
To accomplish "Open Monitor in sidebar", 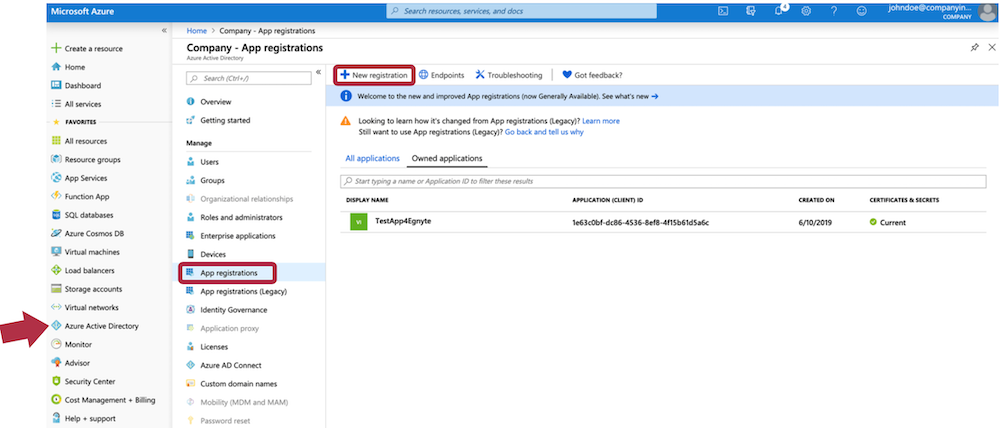I will (71, 344).
